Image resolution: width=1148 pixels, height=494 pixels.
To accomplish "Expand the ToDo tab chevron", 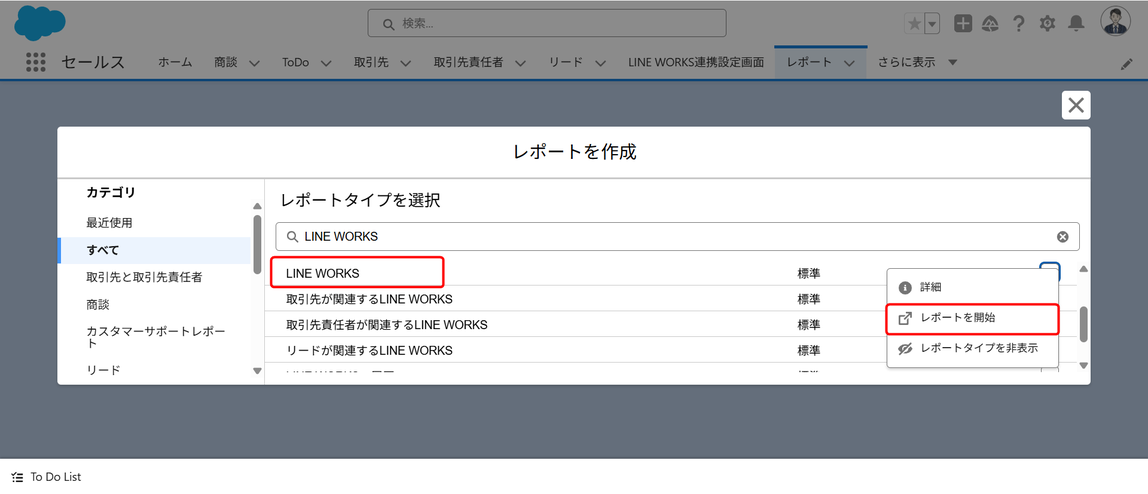I will click(x=326, y=63).
